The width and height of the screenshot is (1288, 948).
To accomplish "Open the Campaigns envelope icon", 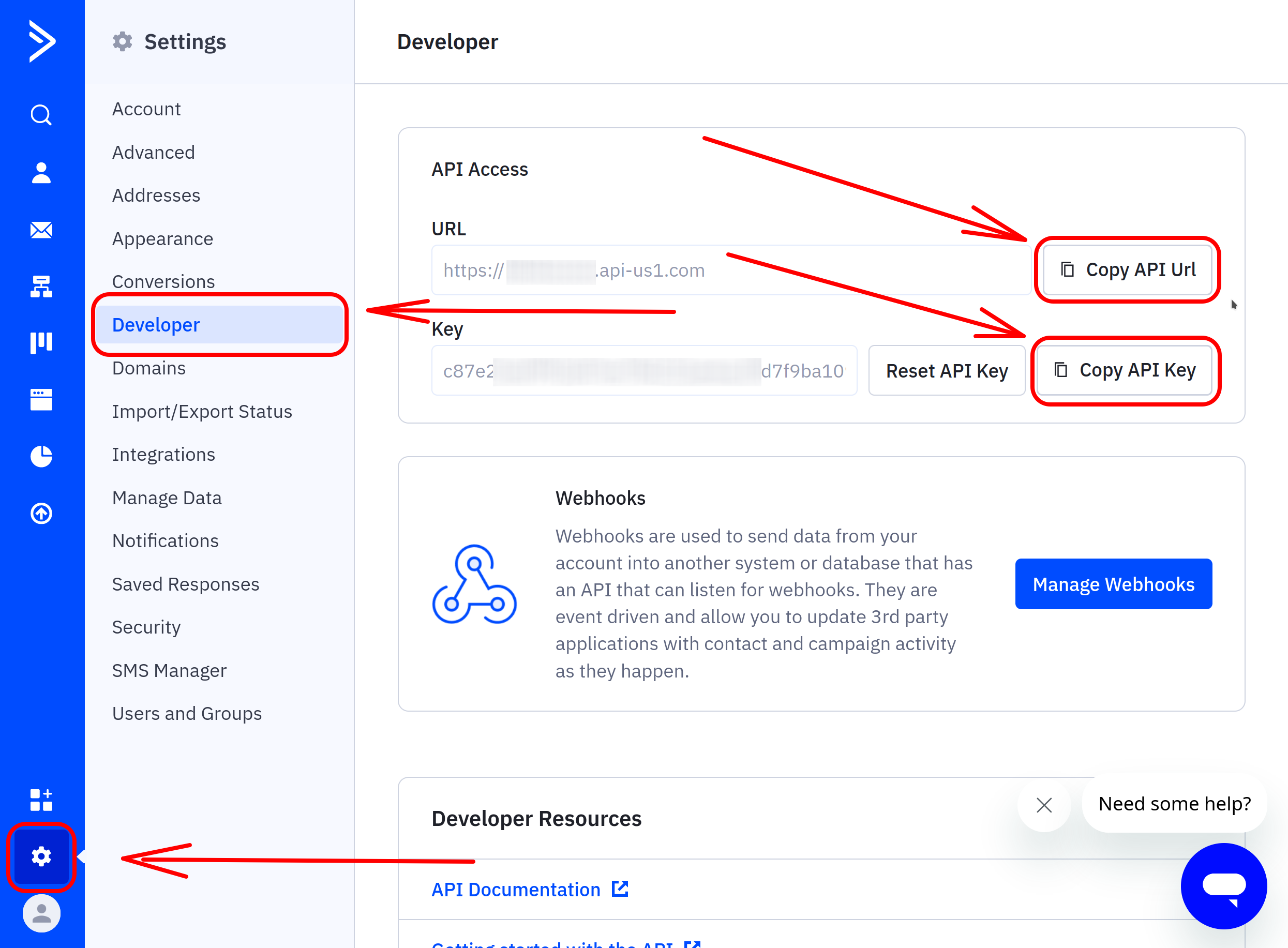I will tap(41, 230).
